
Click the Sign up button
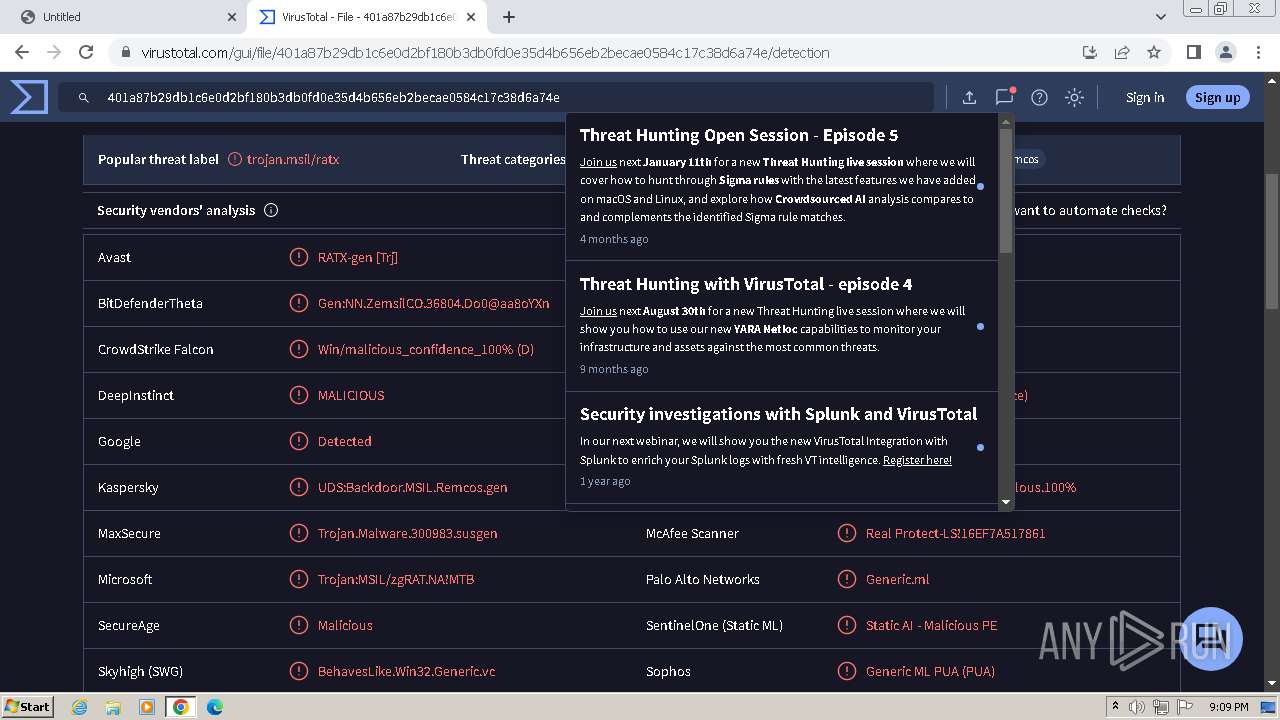point(1217,97)
